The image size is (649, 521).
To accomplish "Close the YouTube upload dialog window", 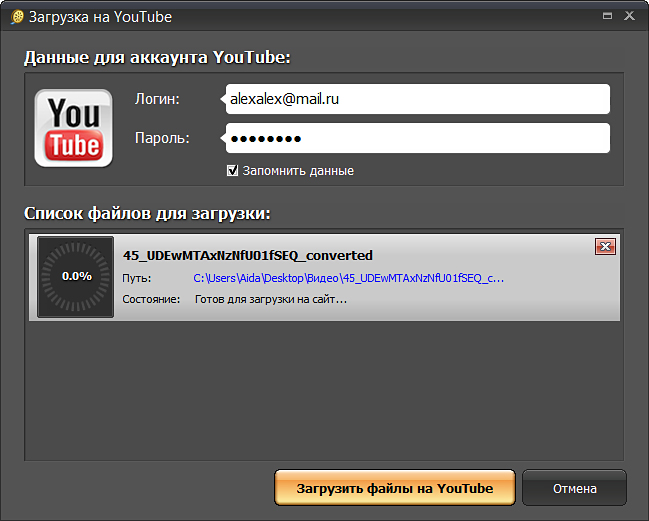I will pos(630,15).
